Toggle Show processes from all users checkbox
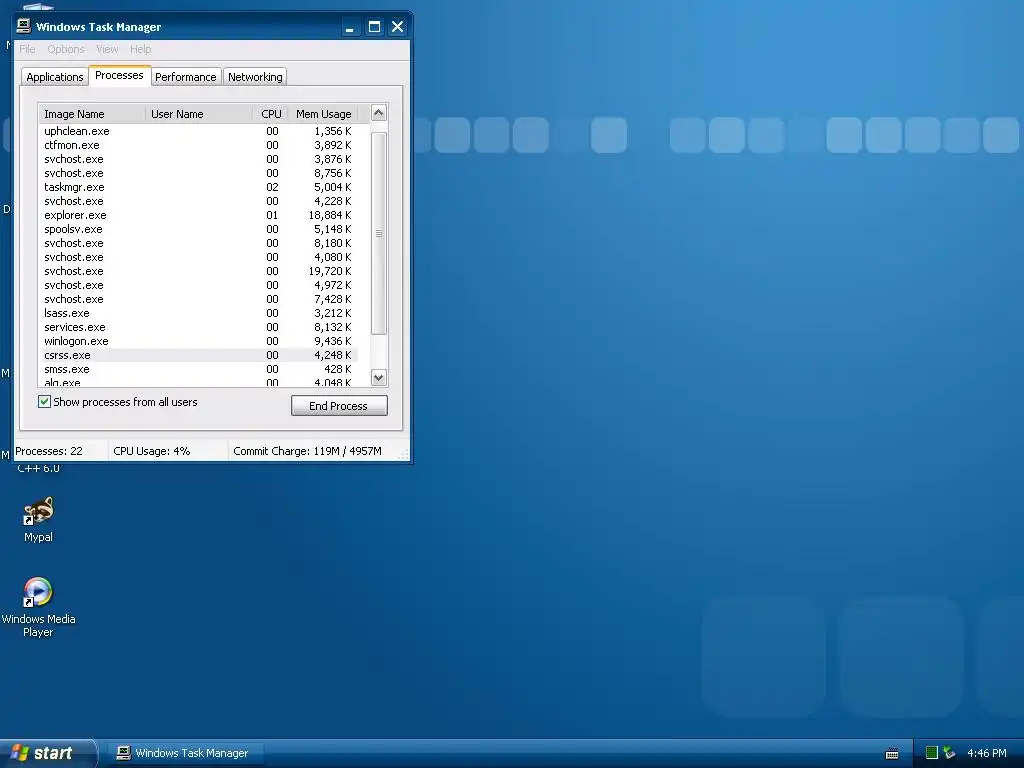Image resolution: width=1024 pixels, height=768 pixels. tap(44, 402)
